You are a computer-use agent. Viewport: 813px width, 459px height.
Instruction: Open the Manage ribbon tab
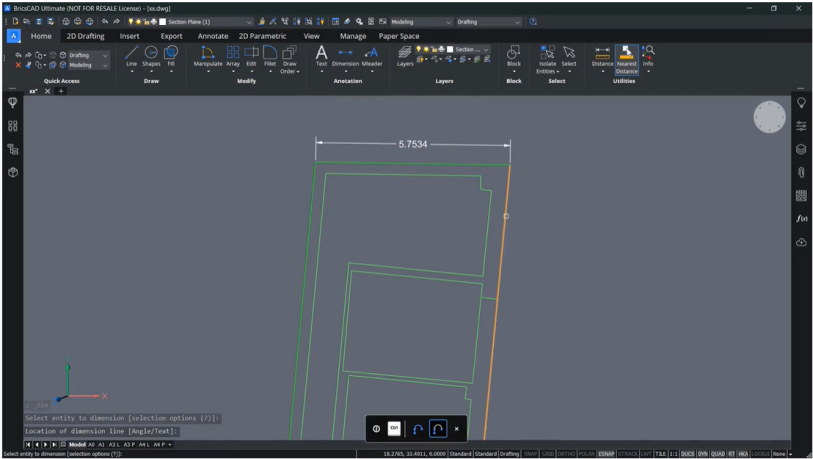[353, 36]
